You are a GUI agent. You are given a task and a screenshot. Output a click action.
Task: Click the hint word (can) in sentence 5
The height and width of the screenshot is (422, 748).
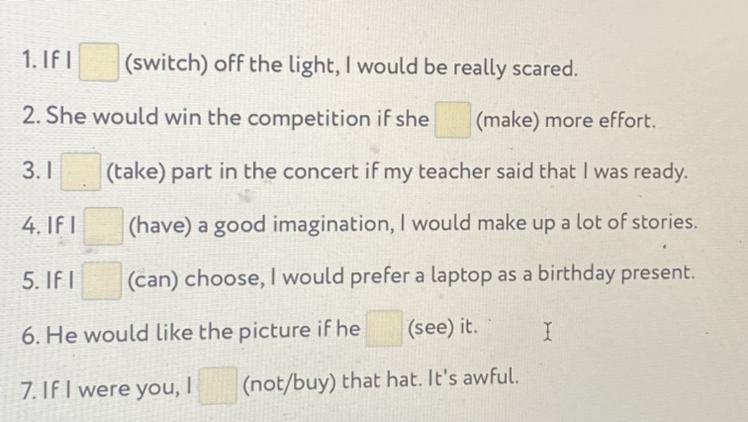[x=153, y=279]
